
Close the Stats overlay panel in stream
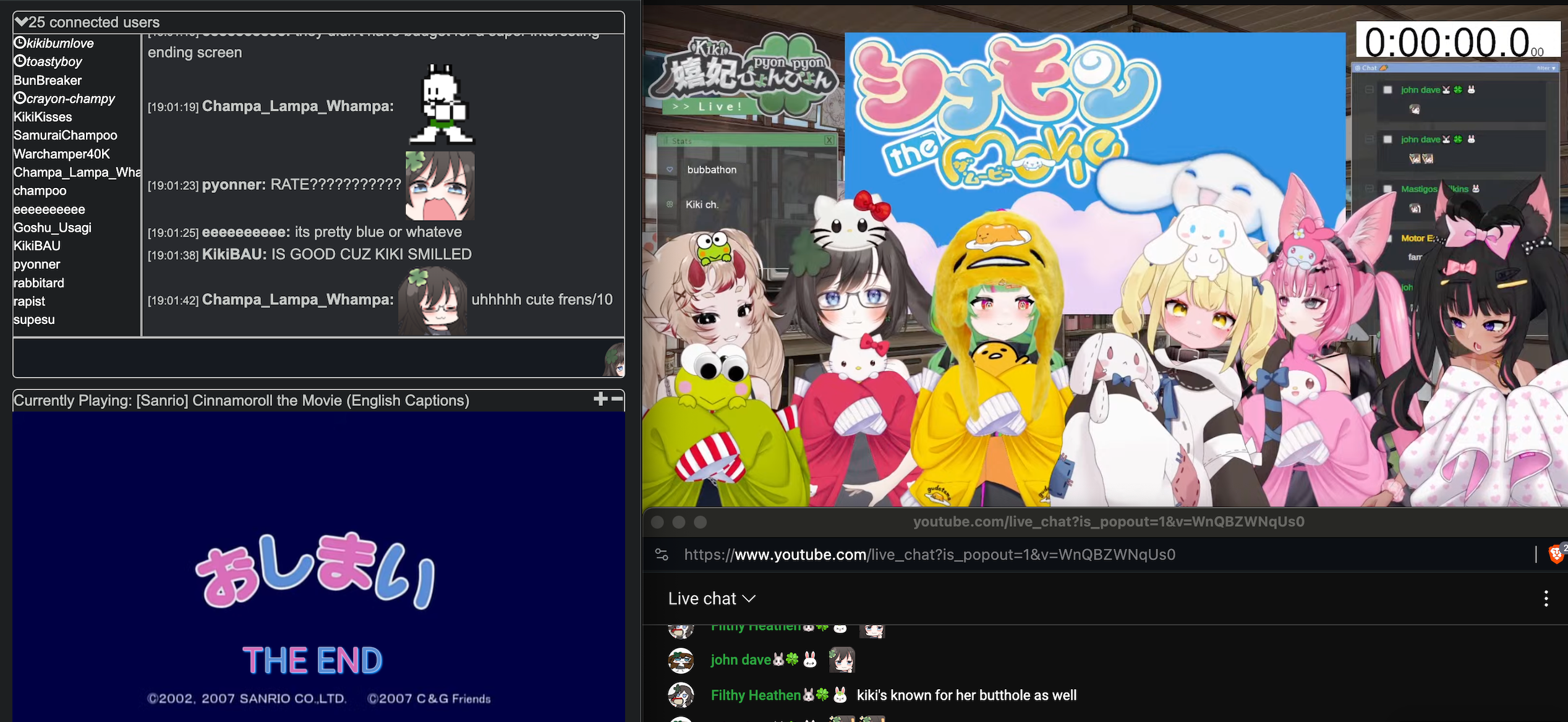pyautogui.click(x=829, y=141)
